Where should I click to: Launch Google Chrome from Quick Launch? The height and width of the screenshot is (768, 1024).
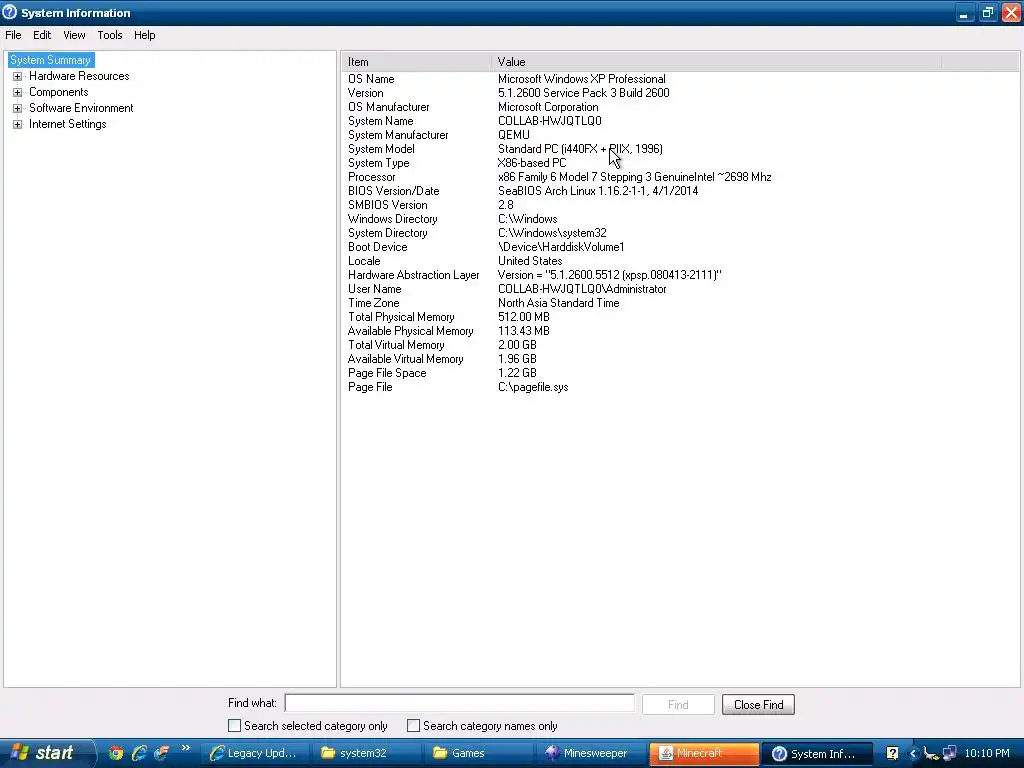click(116, 753)
